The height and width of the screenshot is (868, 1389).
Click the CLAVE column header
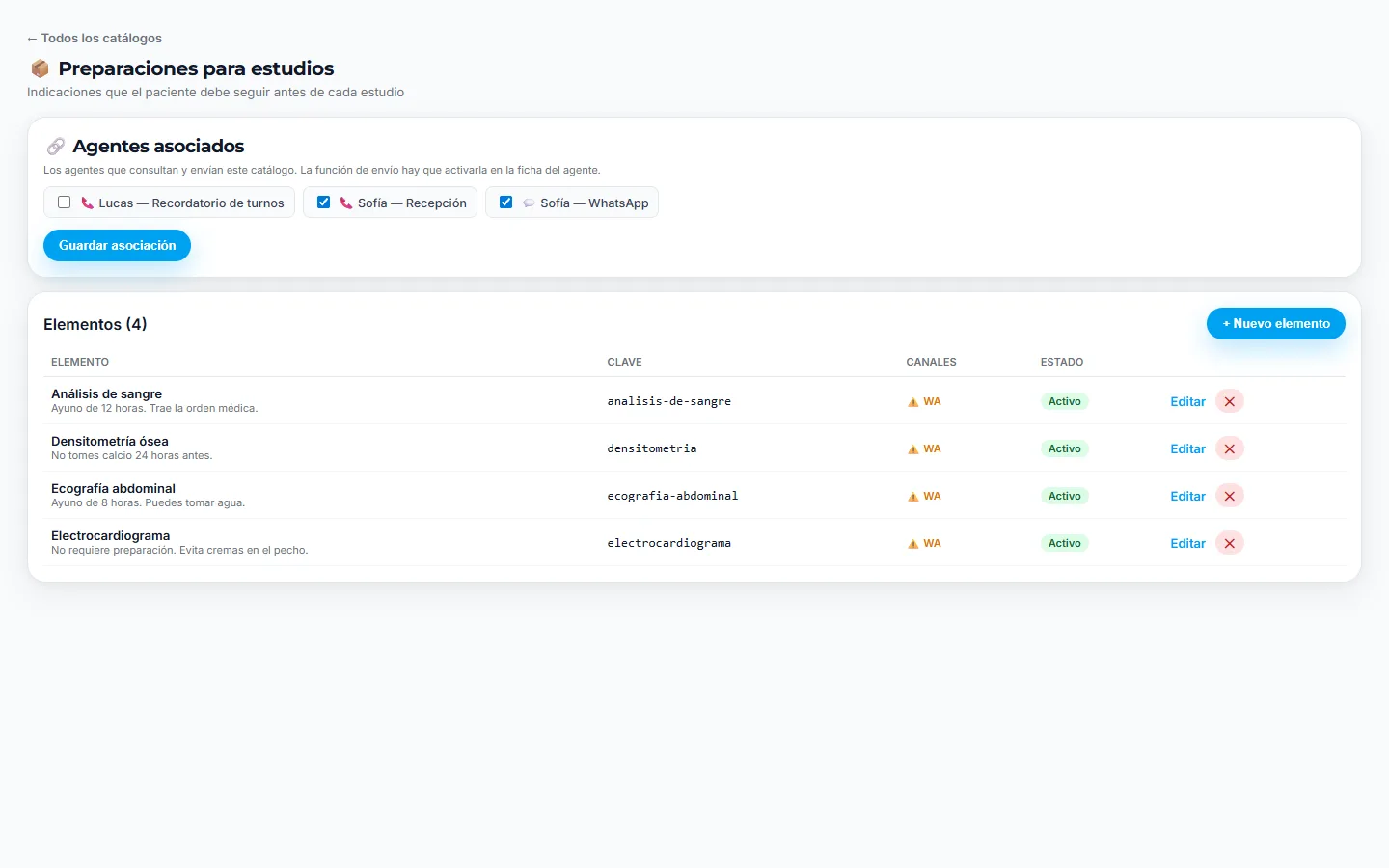pyautogui.click(x=624, y=362)
